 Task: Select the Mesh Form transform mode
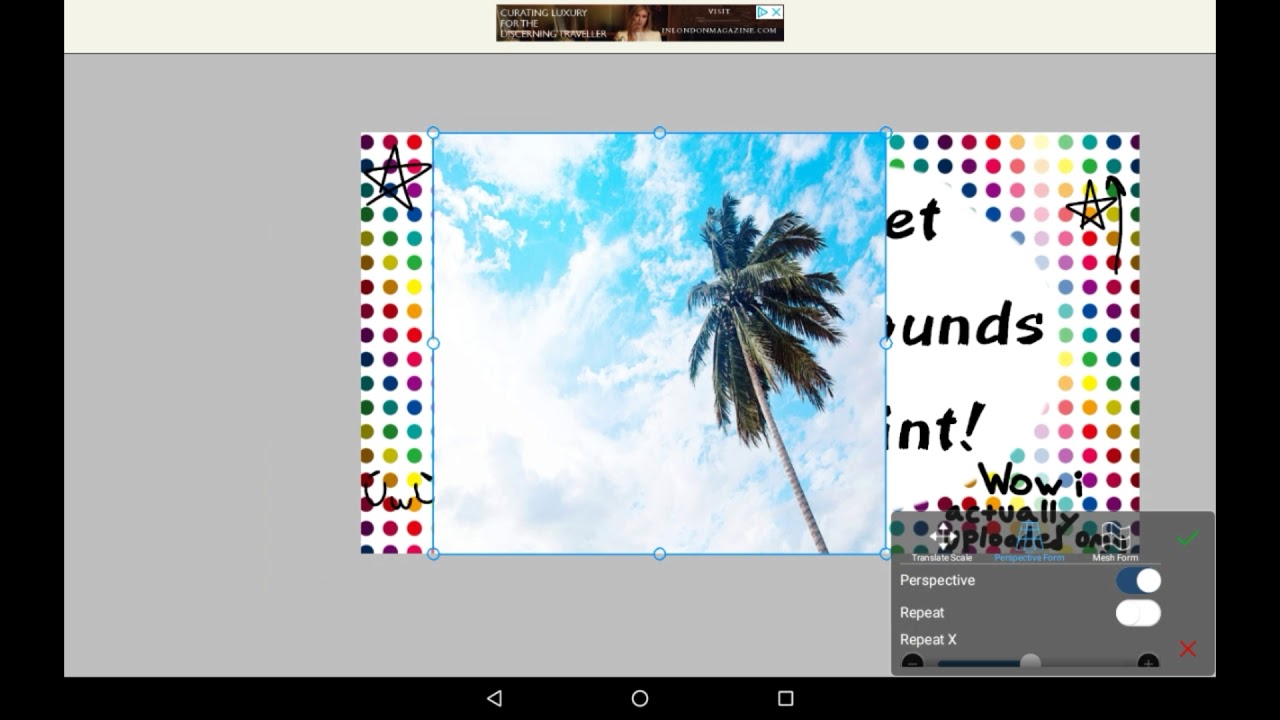(1115, 541)
